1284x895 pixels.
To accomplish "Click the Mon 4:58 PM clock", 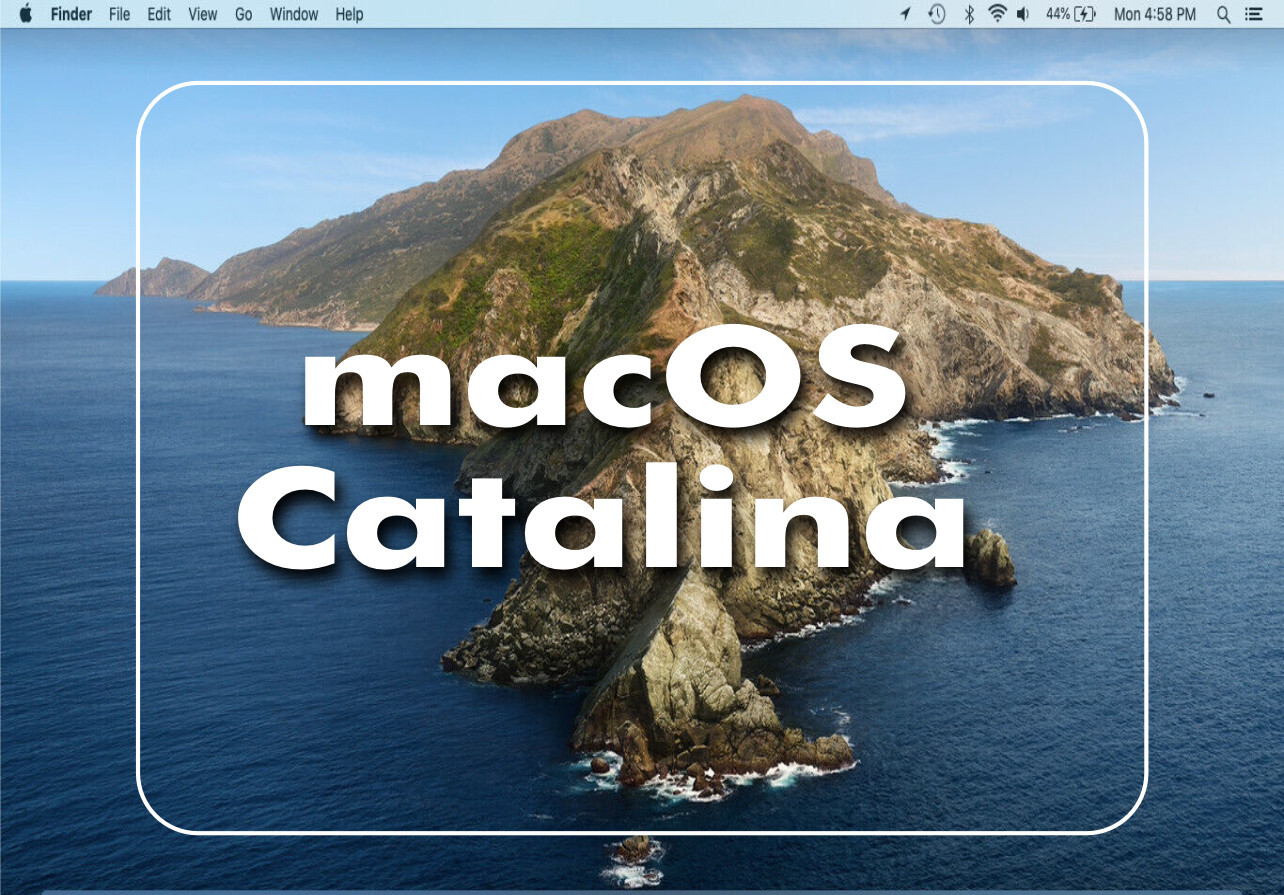I will coord(1154,14).
